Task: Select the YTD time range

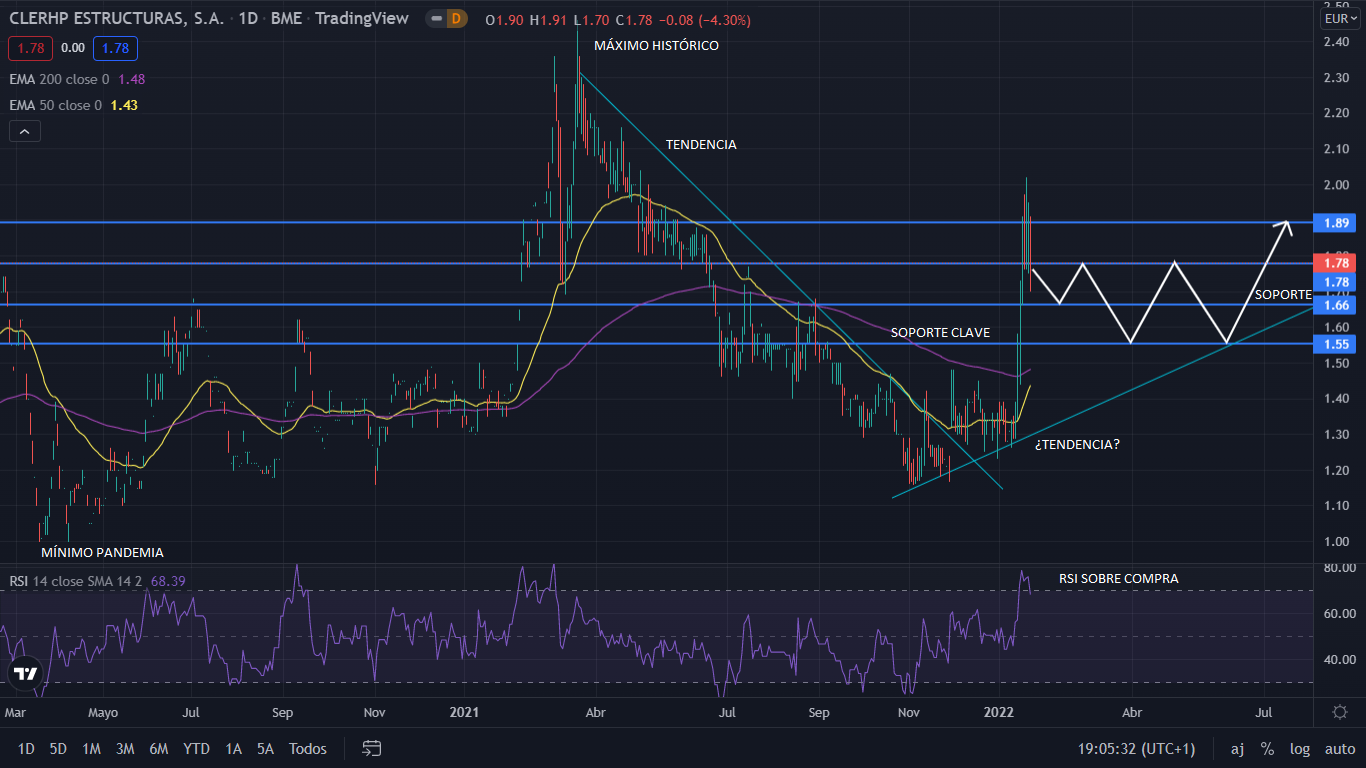Action: click(196, 748)
